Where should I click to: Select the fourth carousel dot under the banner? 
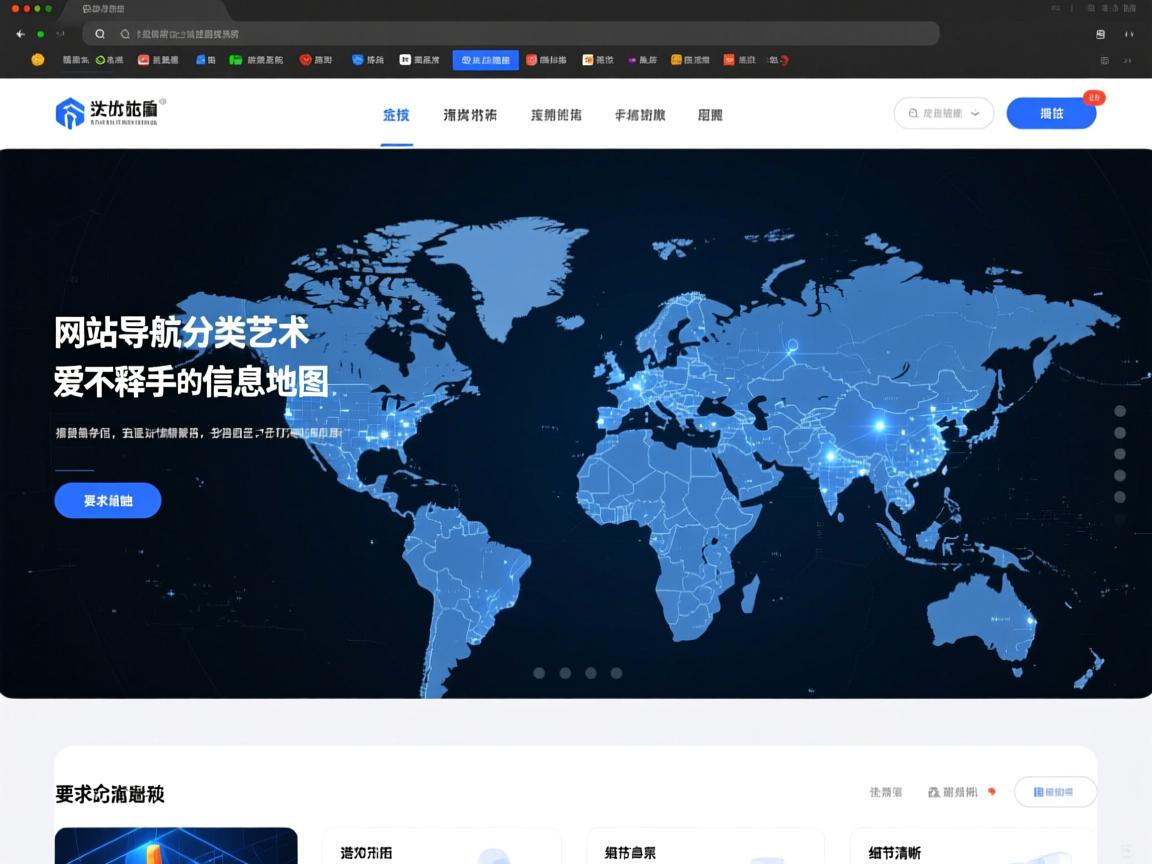click(614, 673)
